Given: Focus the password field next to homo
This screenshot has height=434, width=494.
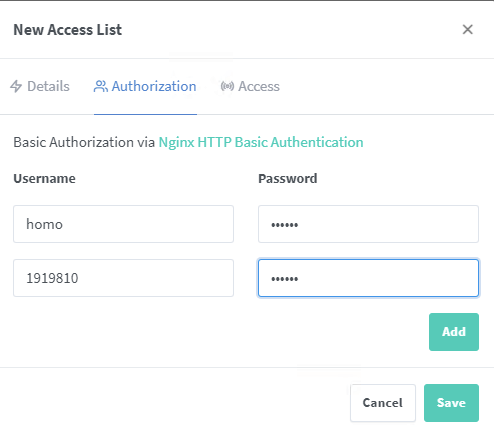Looking at the screenshot, I should 368,224.
